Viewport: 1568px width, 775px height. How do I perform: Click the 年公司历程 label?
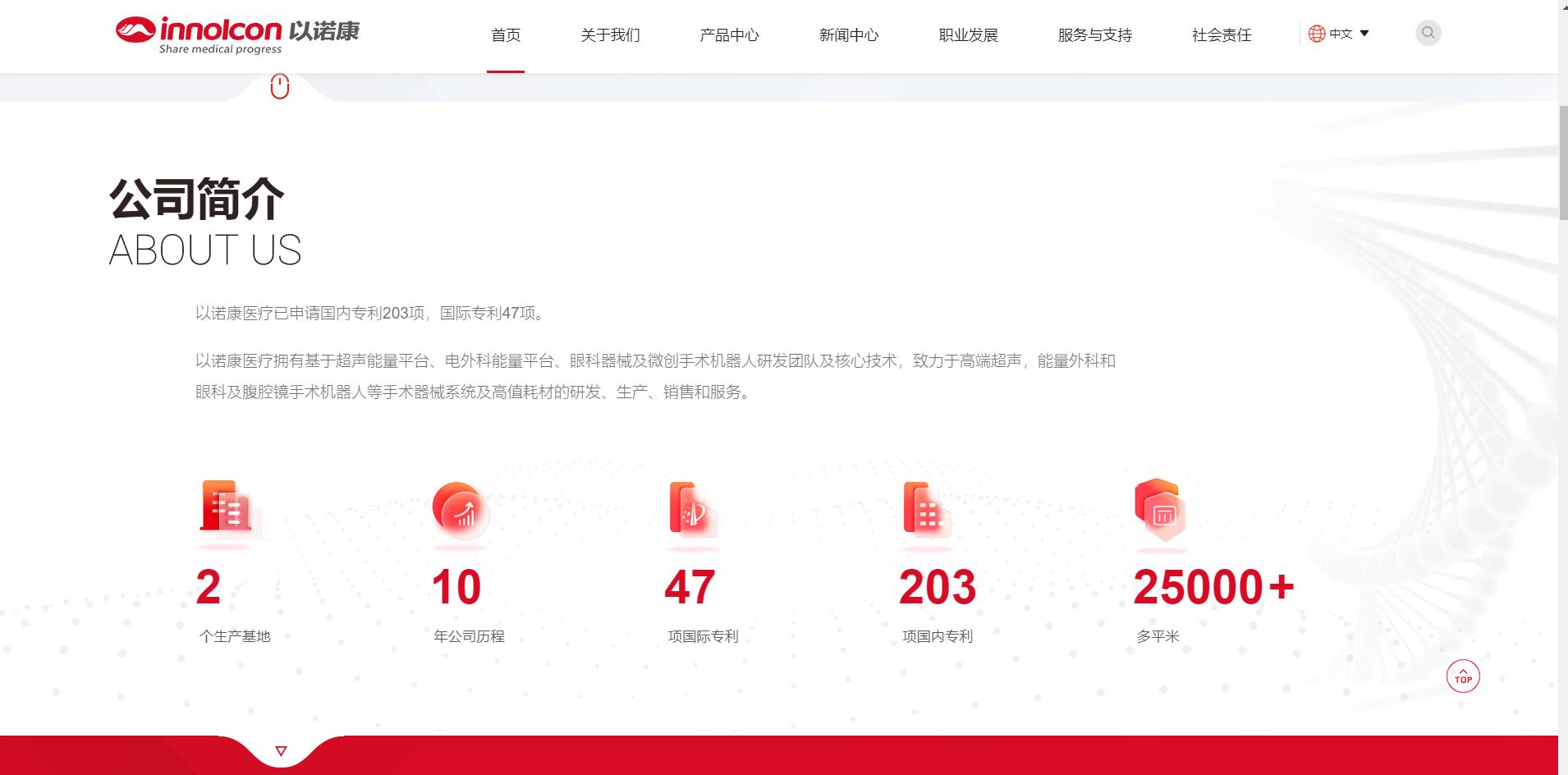click(469, 636)
